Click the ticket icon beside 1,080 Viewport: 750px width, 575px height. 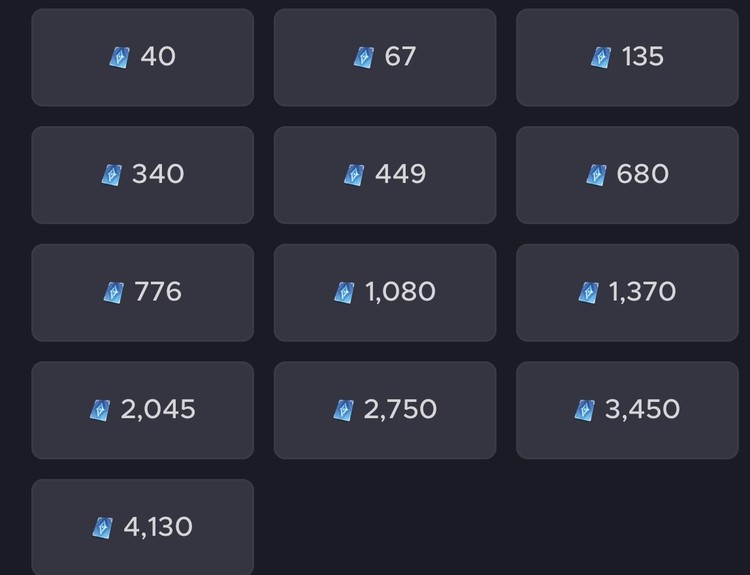click(x=344, y=292)
